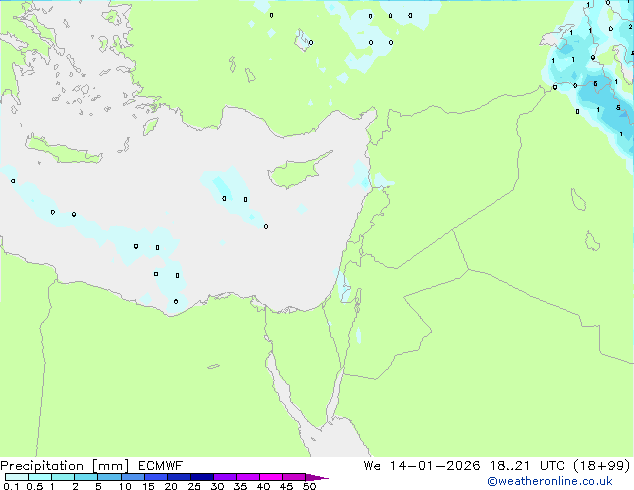Pick the blue swatch between 15 and 20
Image resolution: width=634 pixels, height=490 pixels.
click(155, 477)
